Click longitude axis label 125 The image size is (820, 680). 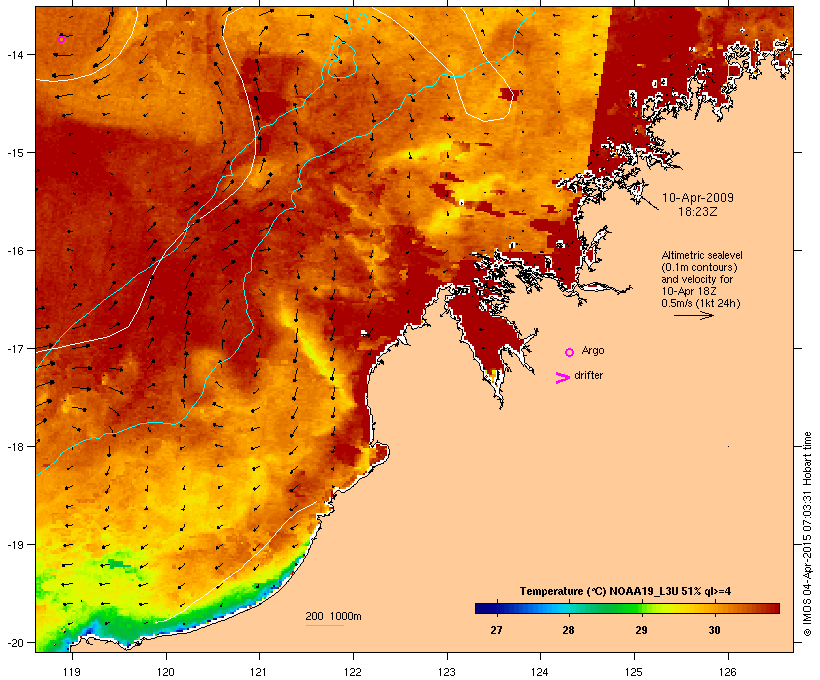pyautogui.click(x=634, y=672)
